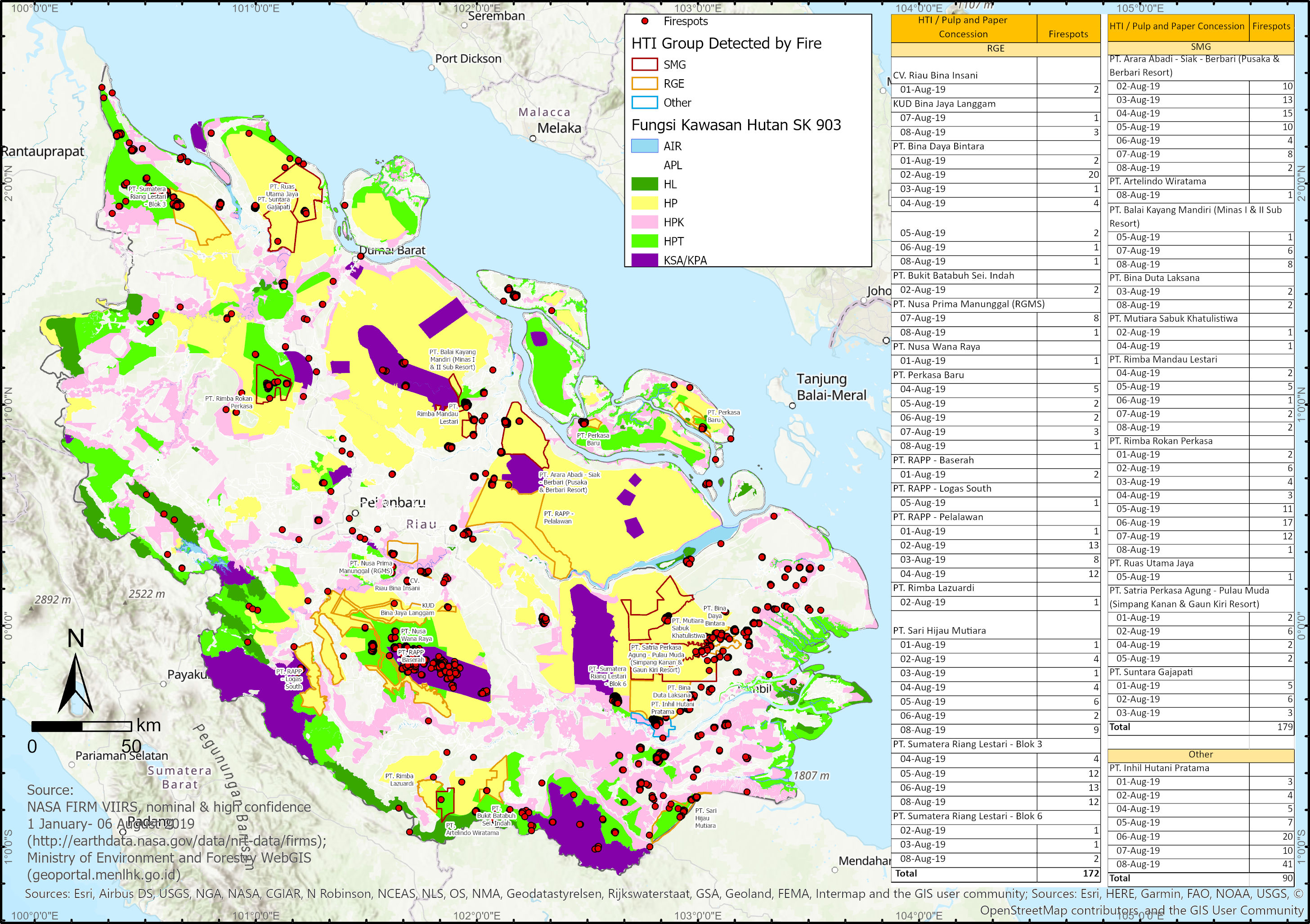Click the geoportal.menlhk.go.id link text
1310x924 pixels.
pyautogui.click(x=104, y=875)
